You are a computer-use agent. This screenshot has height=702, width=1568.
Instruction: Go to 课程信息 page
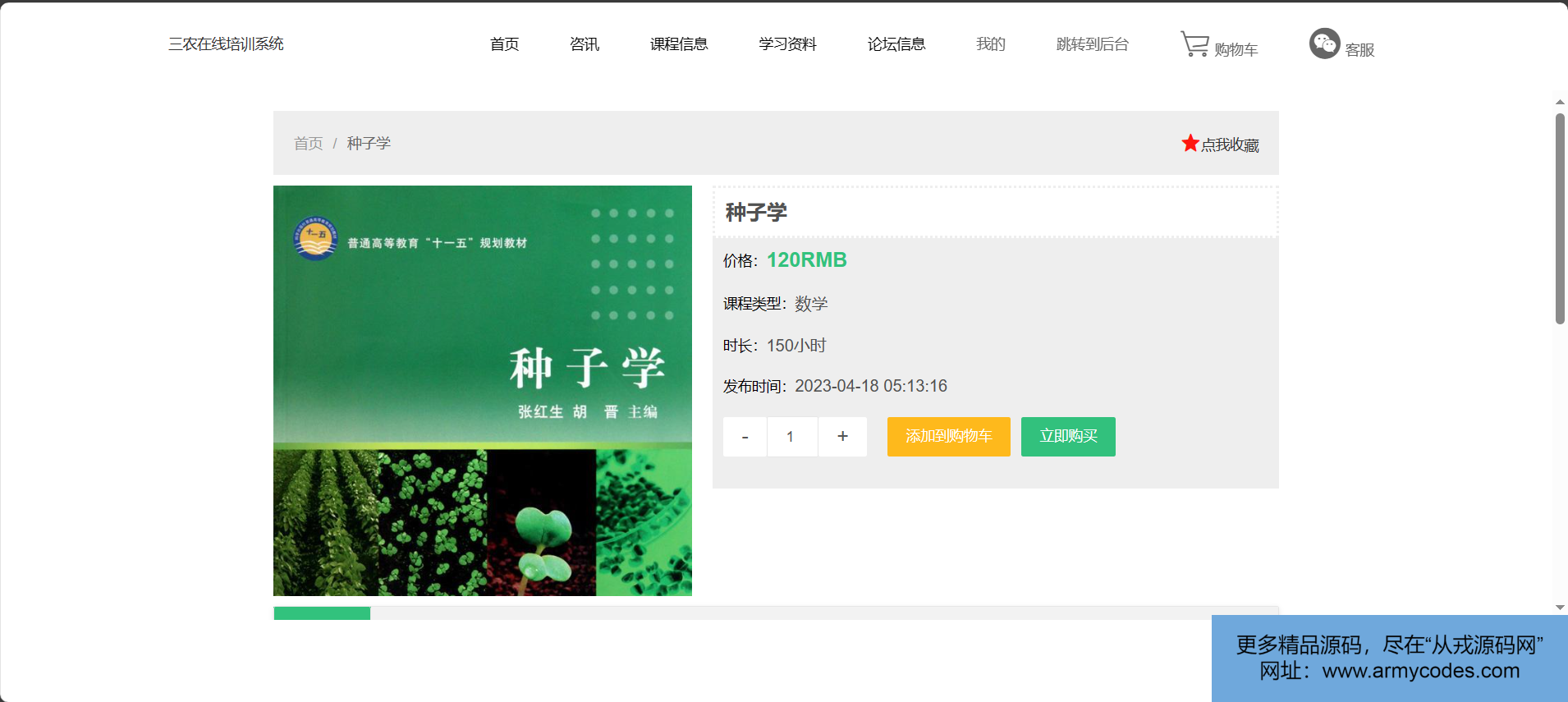pyautogui.click(x=679, y=44)
